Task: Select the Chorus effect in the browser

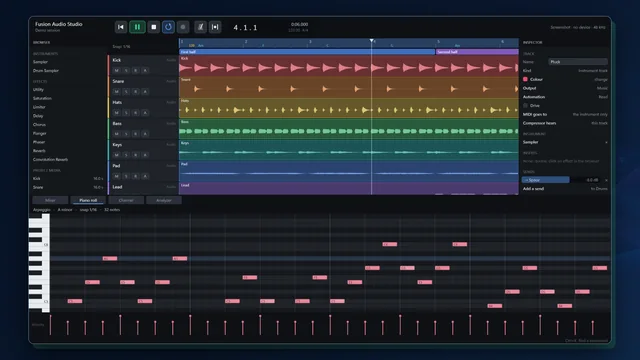Action: point(39,124)
